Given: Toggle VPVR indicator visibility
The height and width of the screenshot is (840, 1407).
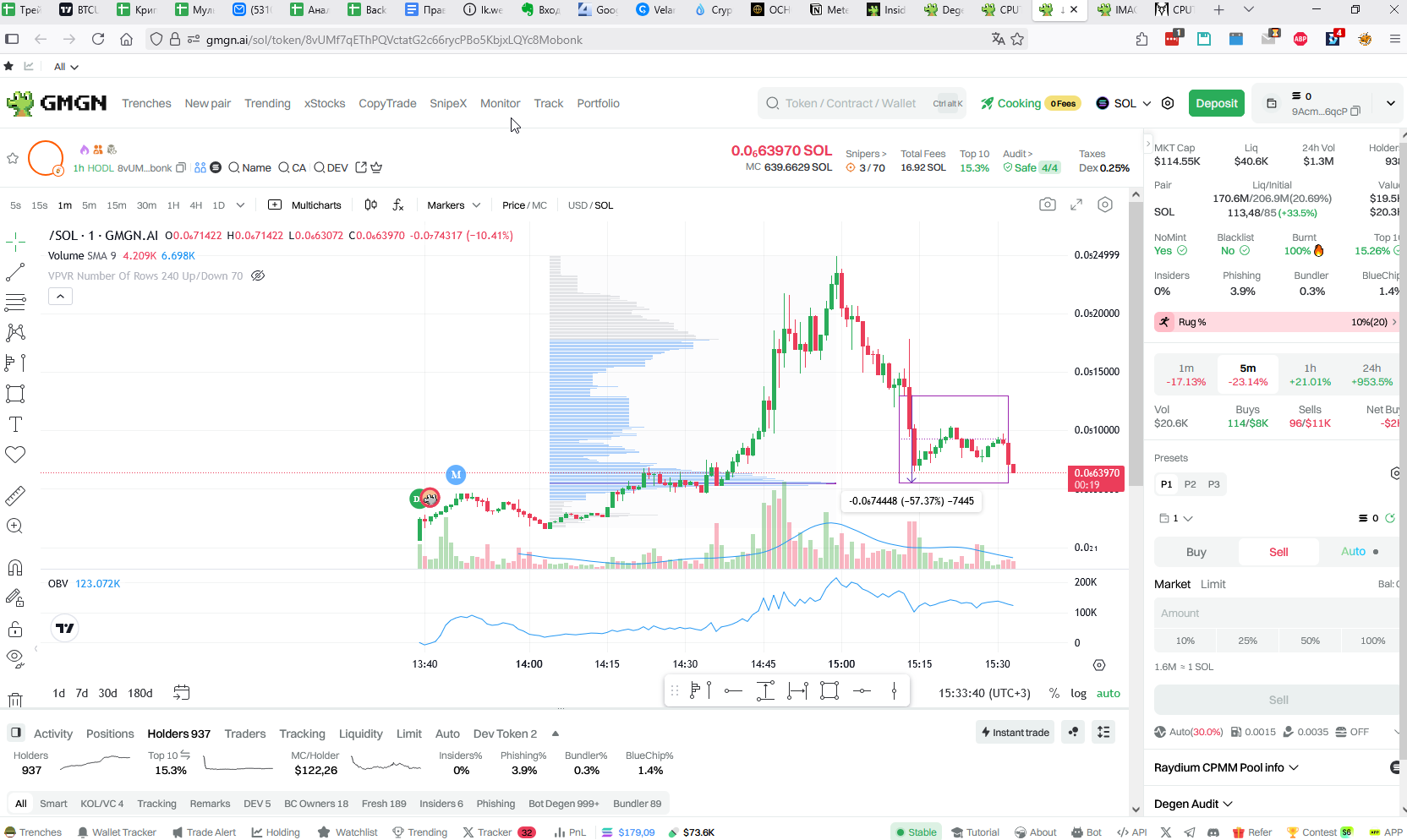Looking at the screenshot, I should click(258, 275).
